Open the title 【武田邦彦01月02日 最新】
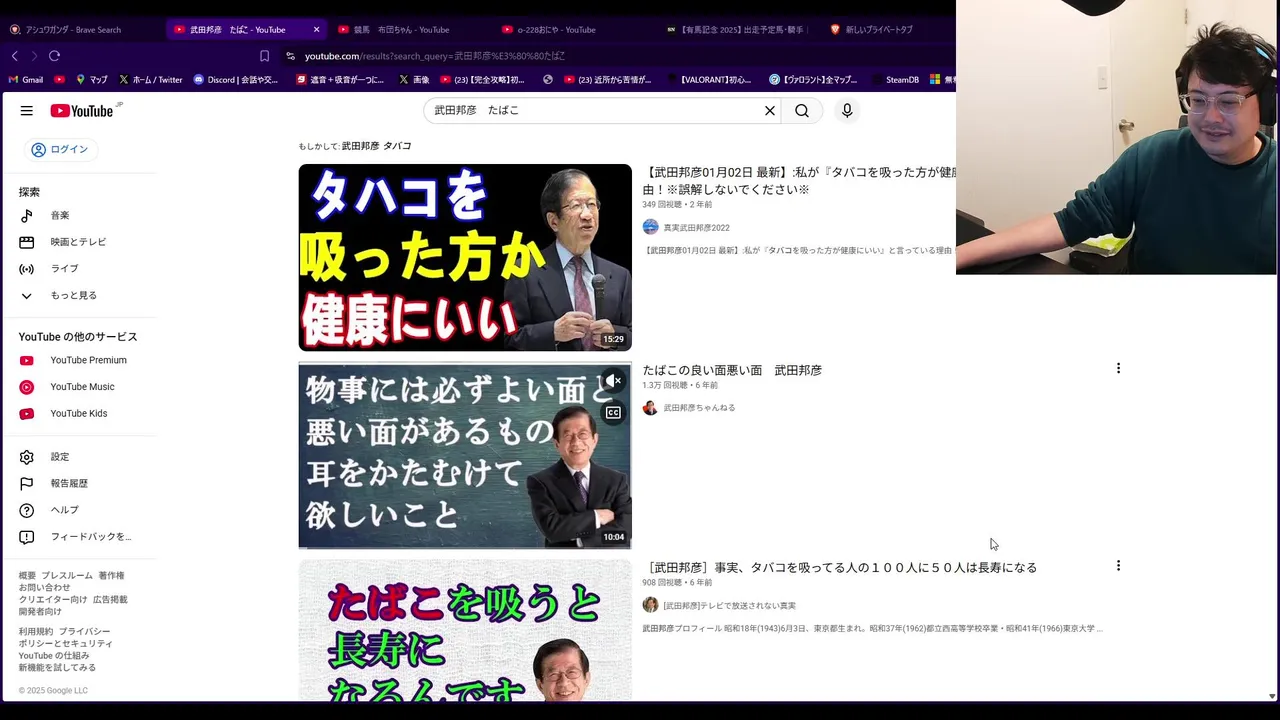The width and height of the screenshot is (1280, 720). click(799, 180)
